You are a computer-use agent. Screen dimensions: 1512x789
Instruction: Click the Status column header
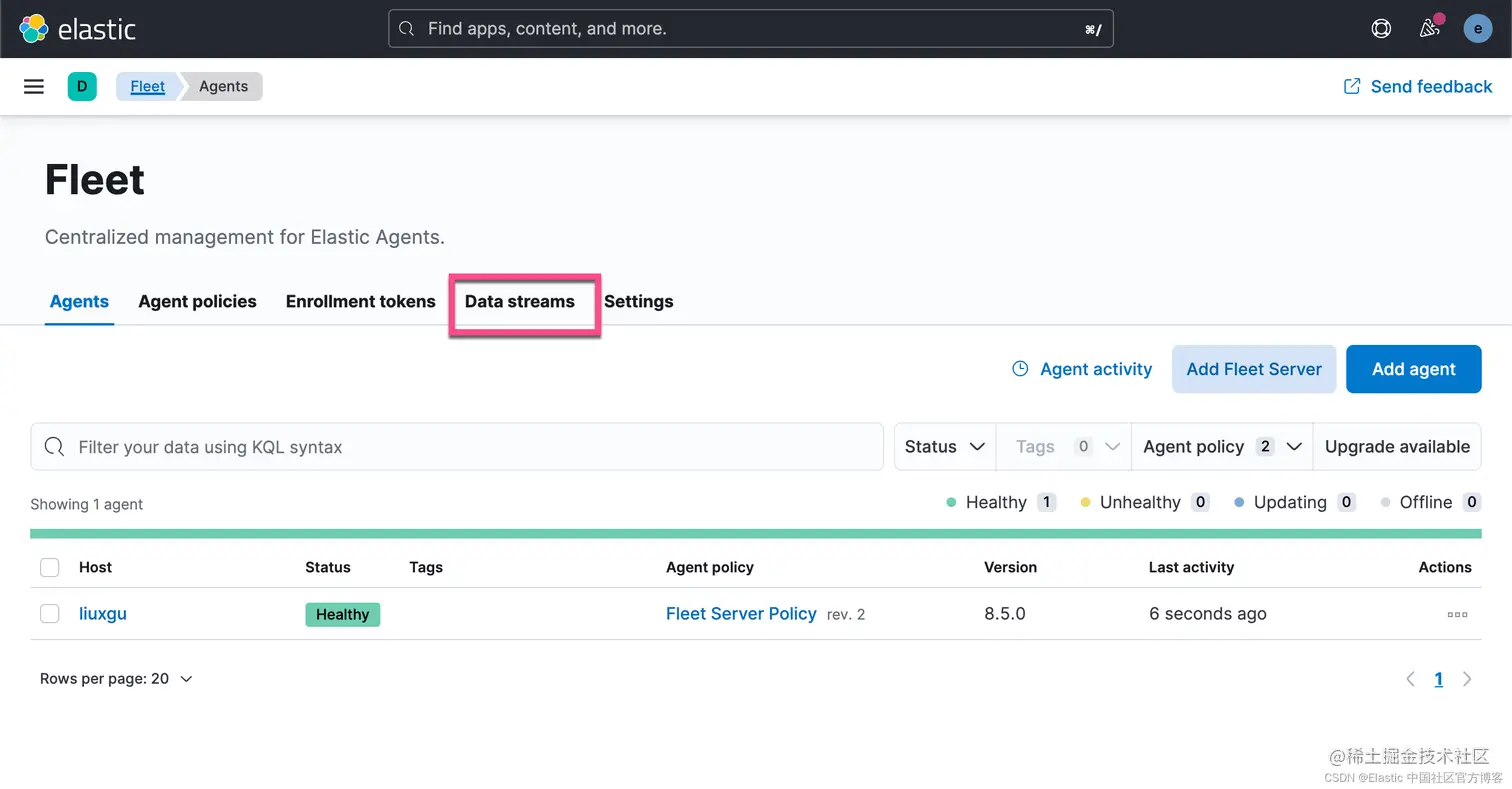328,567
